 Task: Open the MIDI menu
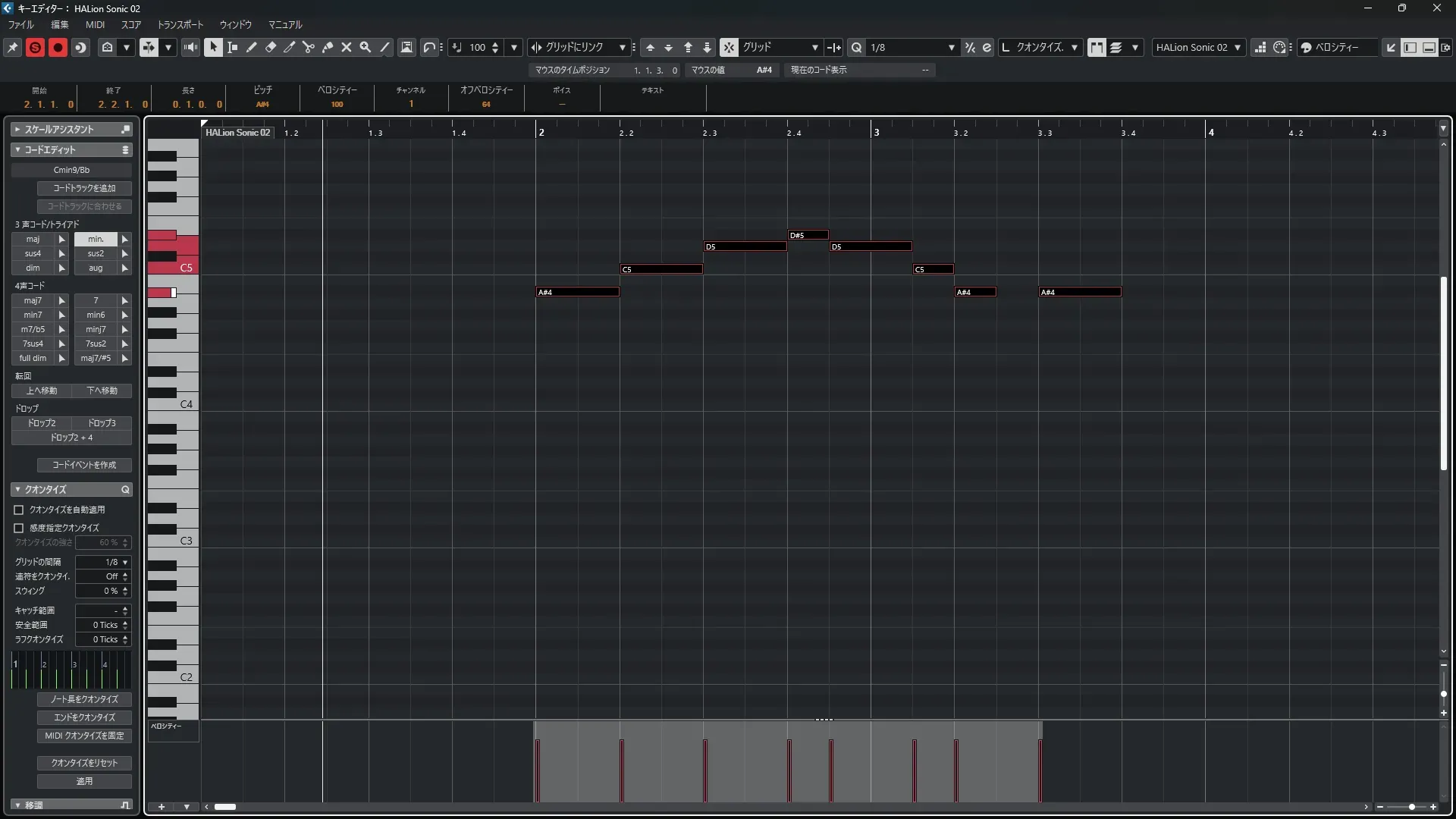click(x=95, y=24)
